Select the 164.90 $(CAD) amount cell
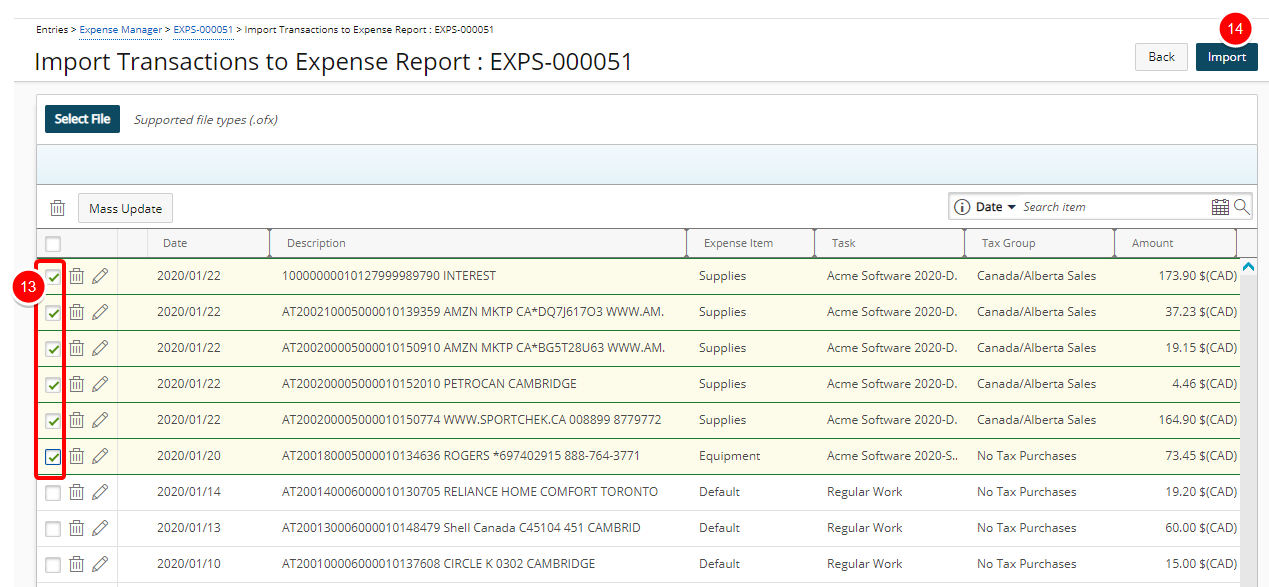 (1198, 420)
